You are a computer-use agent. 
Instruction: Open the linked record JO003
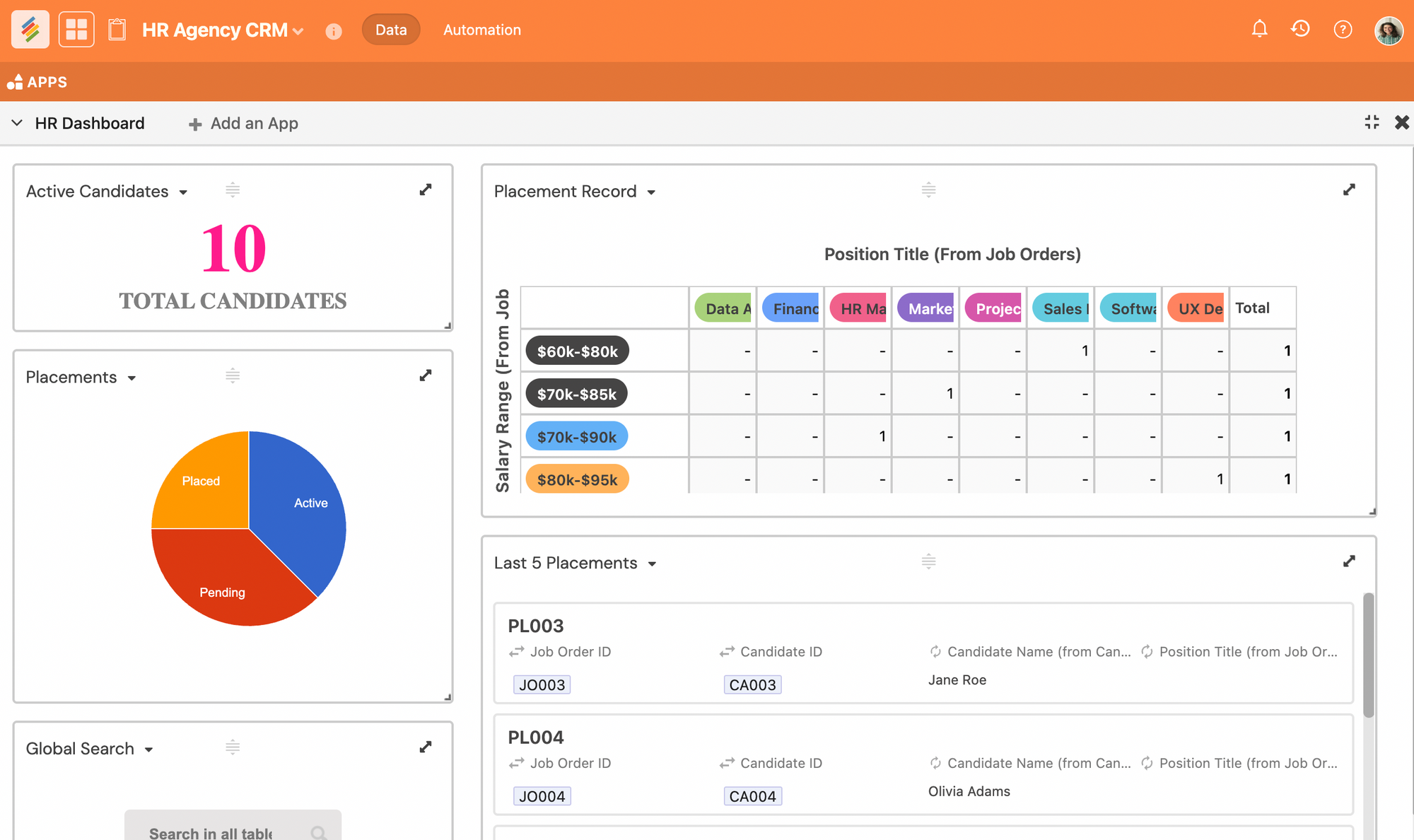pyautogui.click(x=542, y=684)
